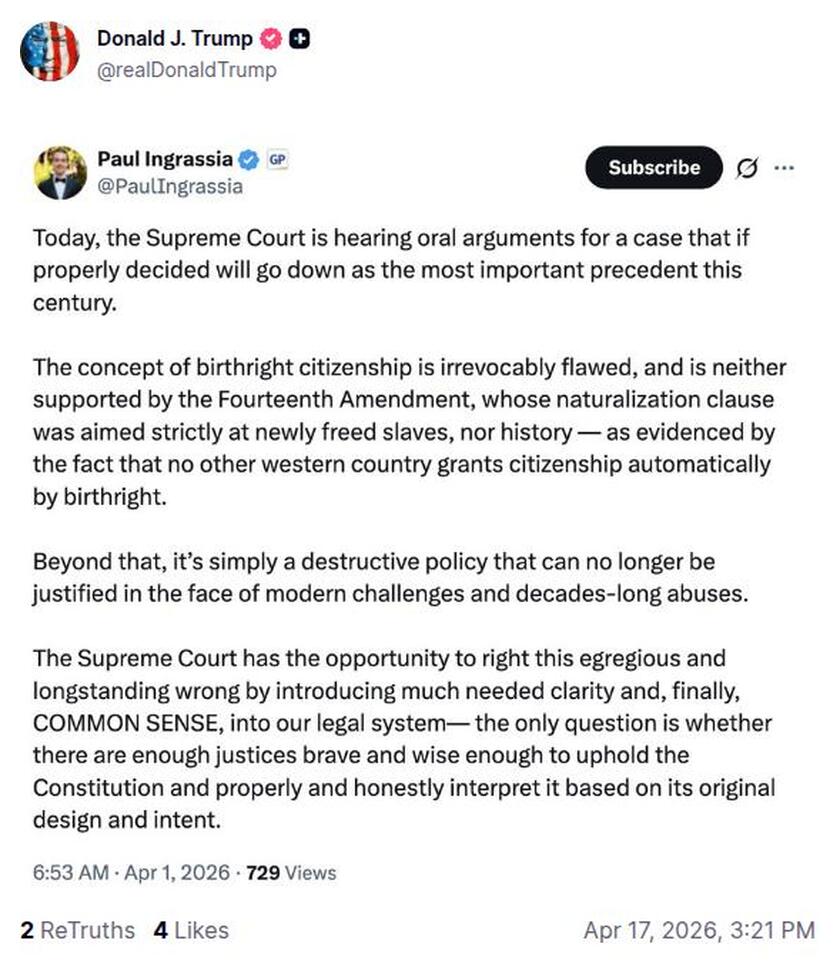The width and height of the screenshot is (840, 977).
Task: Open the three-dot more options menu
Action: point(785,168)
